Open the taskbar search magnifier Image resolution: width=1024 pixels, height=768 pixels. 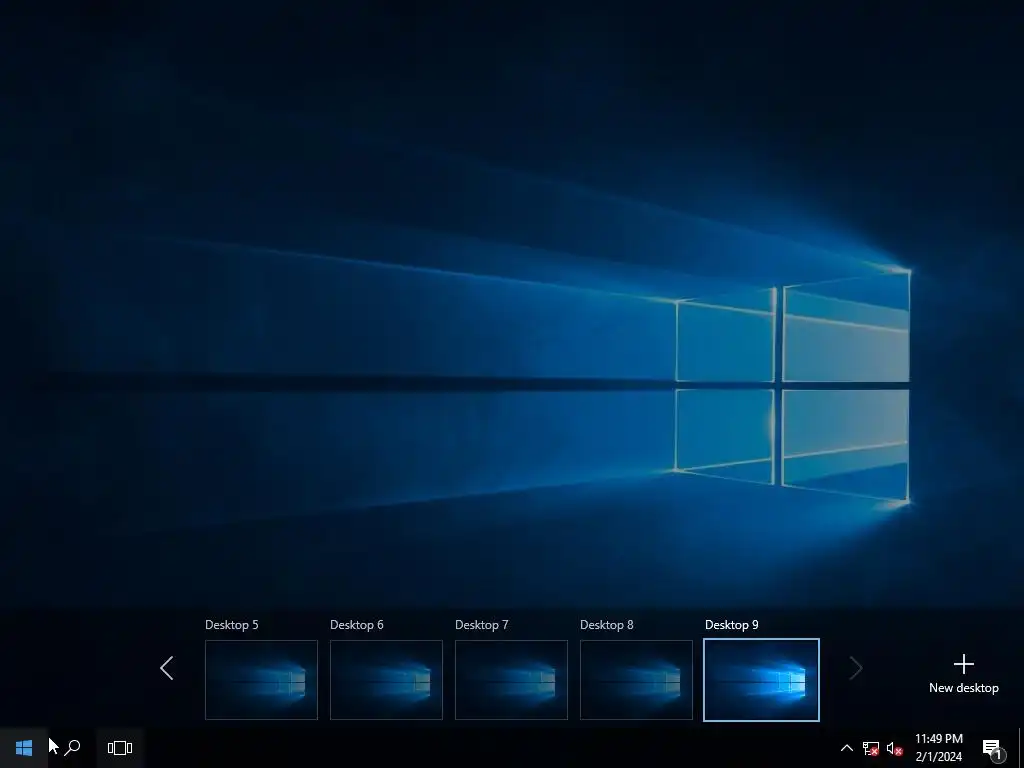click(x=72, y=748)
